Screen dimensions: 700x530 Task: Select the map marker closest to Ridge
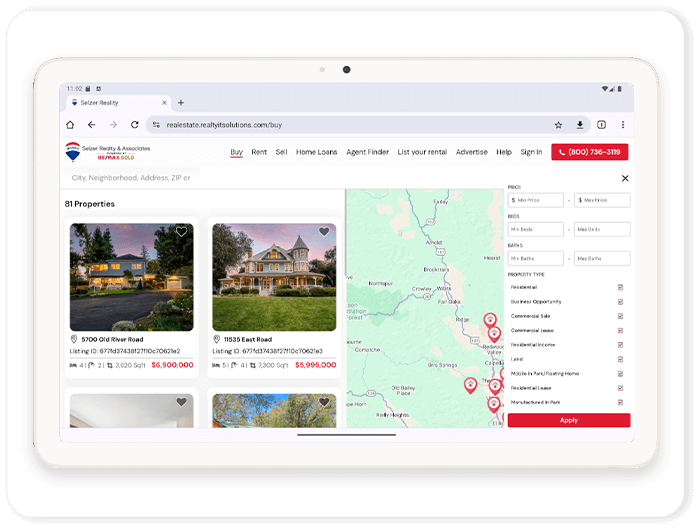[x=490, y=321]
